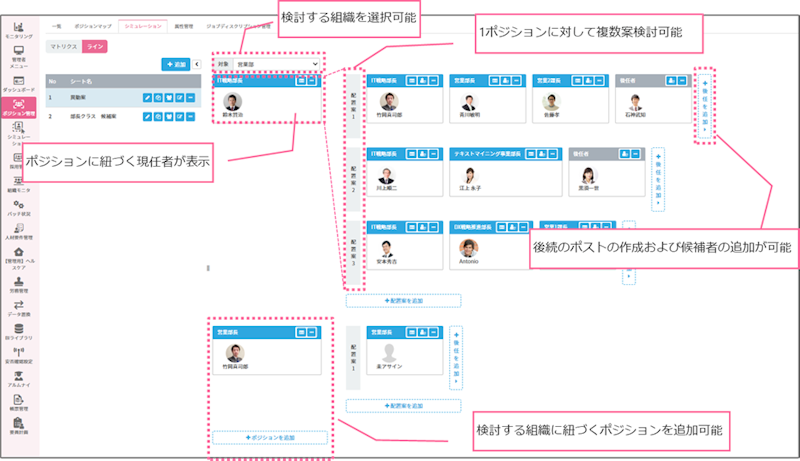Switch to マトリクス view toggle

[x=64, y=46]
